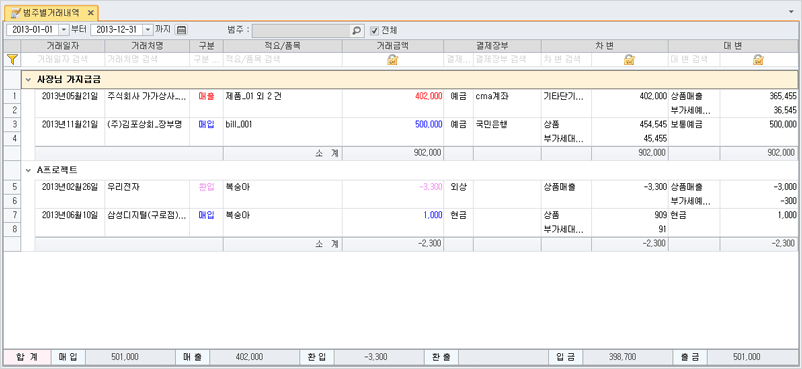Click the 365,455 credit amount cell
Image resolution: width=802 pixels, height=369 pixels.
coord(759,96)
